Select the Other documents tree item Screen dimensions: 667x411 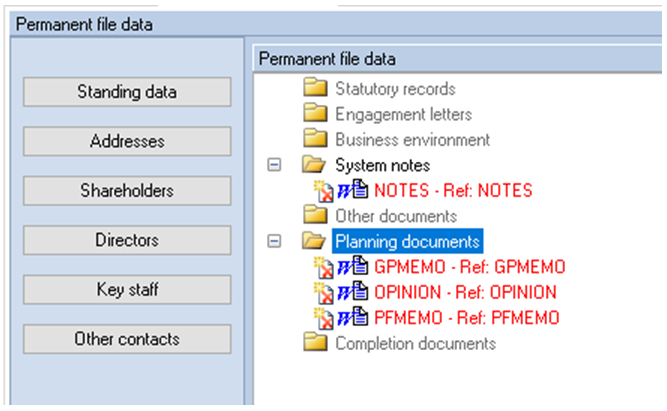[396, 216]
